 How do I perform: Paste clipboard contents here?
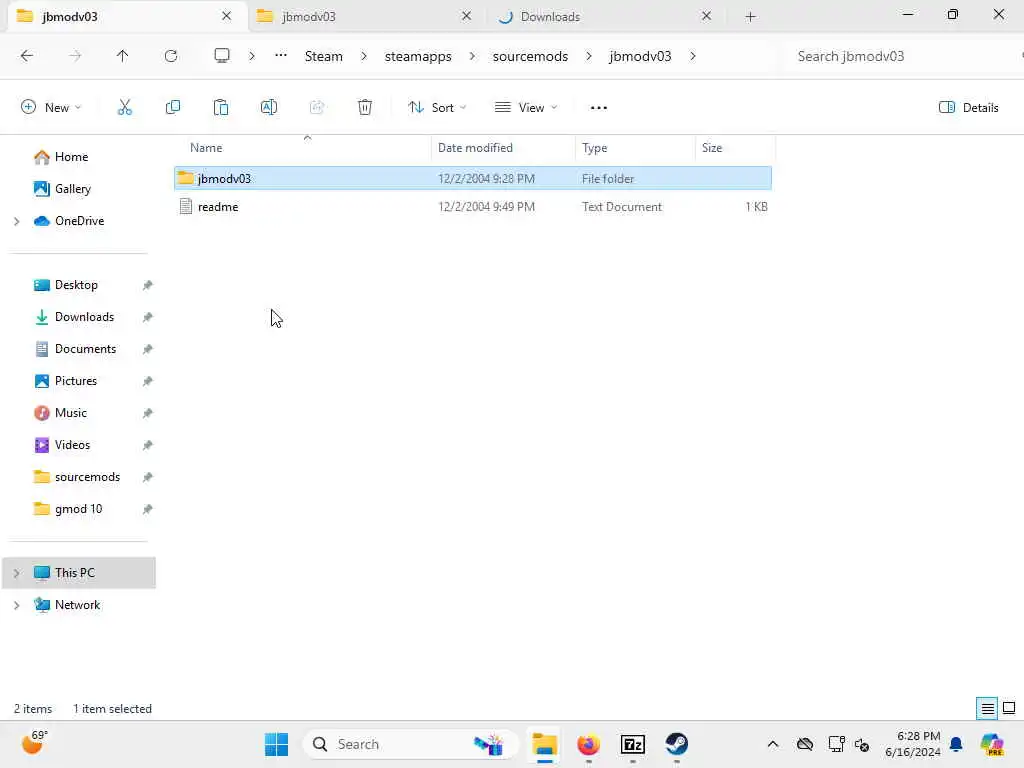coord(221,108)
